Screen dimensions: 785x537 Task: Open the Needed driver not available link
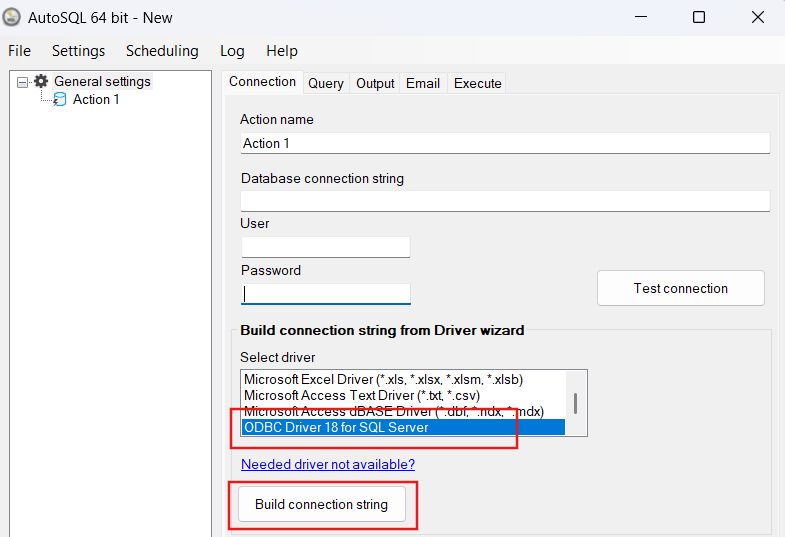328,464
